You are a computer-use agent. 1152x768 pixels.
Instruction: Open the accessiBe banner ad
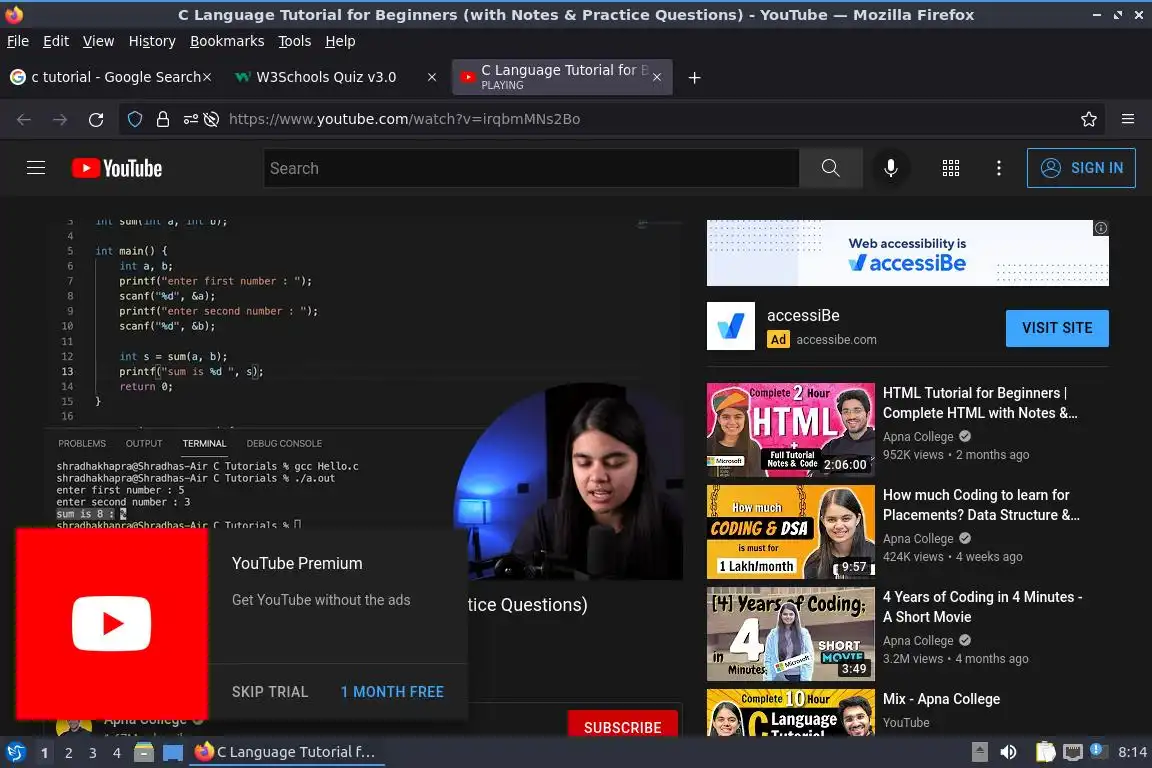click(907, 253)
